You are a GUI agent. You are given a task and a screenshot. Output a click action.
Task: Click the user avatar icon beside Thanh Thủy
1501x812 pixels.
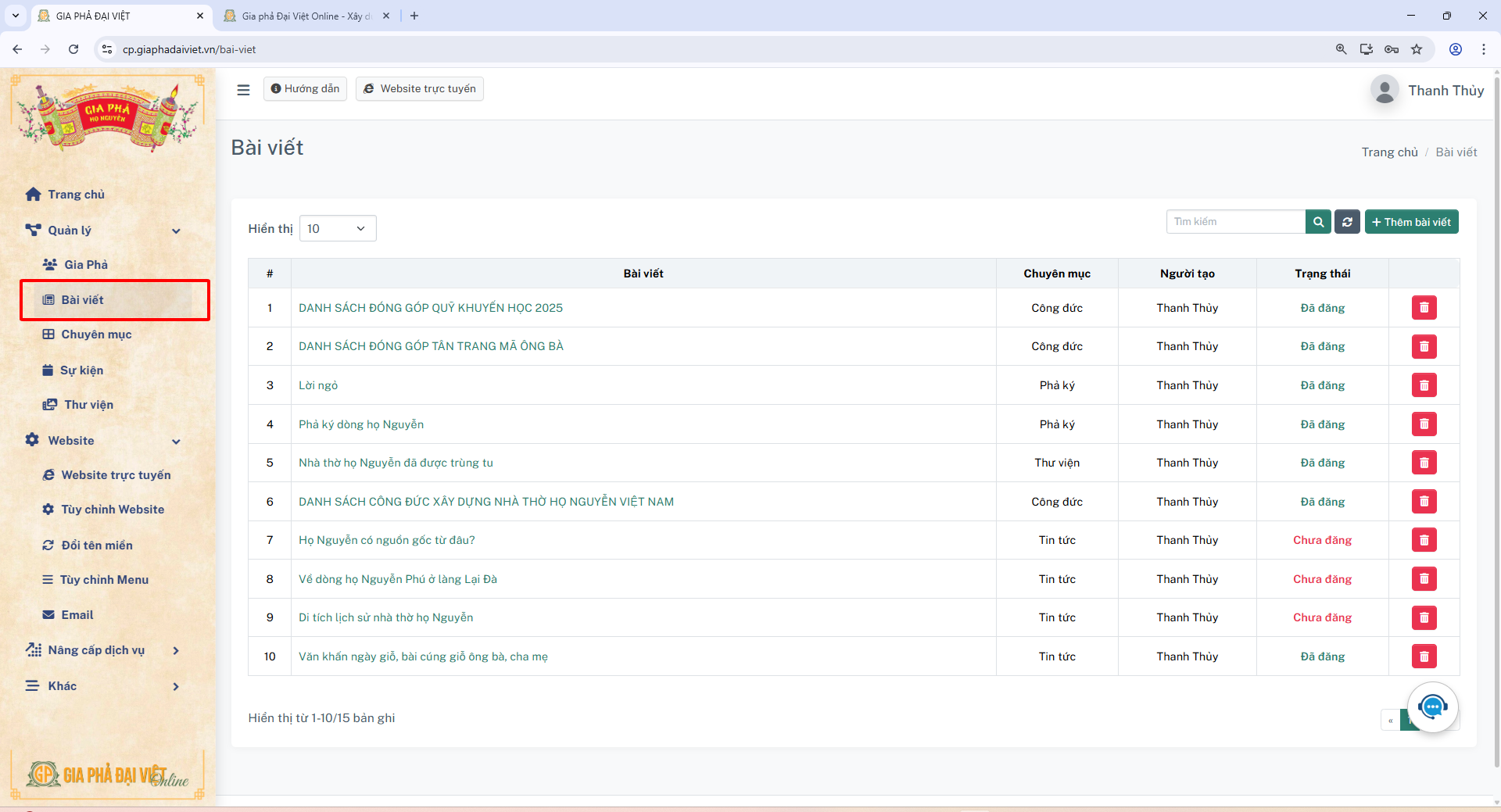(1385, 91)
